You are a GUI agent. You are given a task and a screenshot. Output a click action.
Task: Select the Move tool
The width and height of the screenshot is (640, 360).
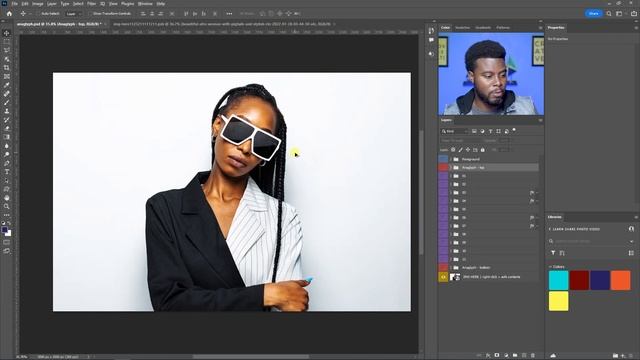[7, 33]
